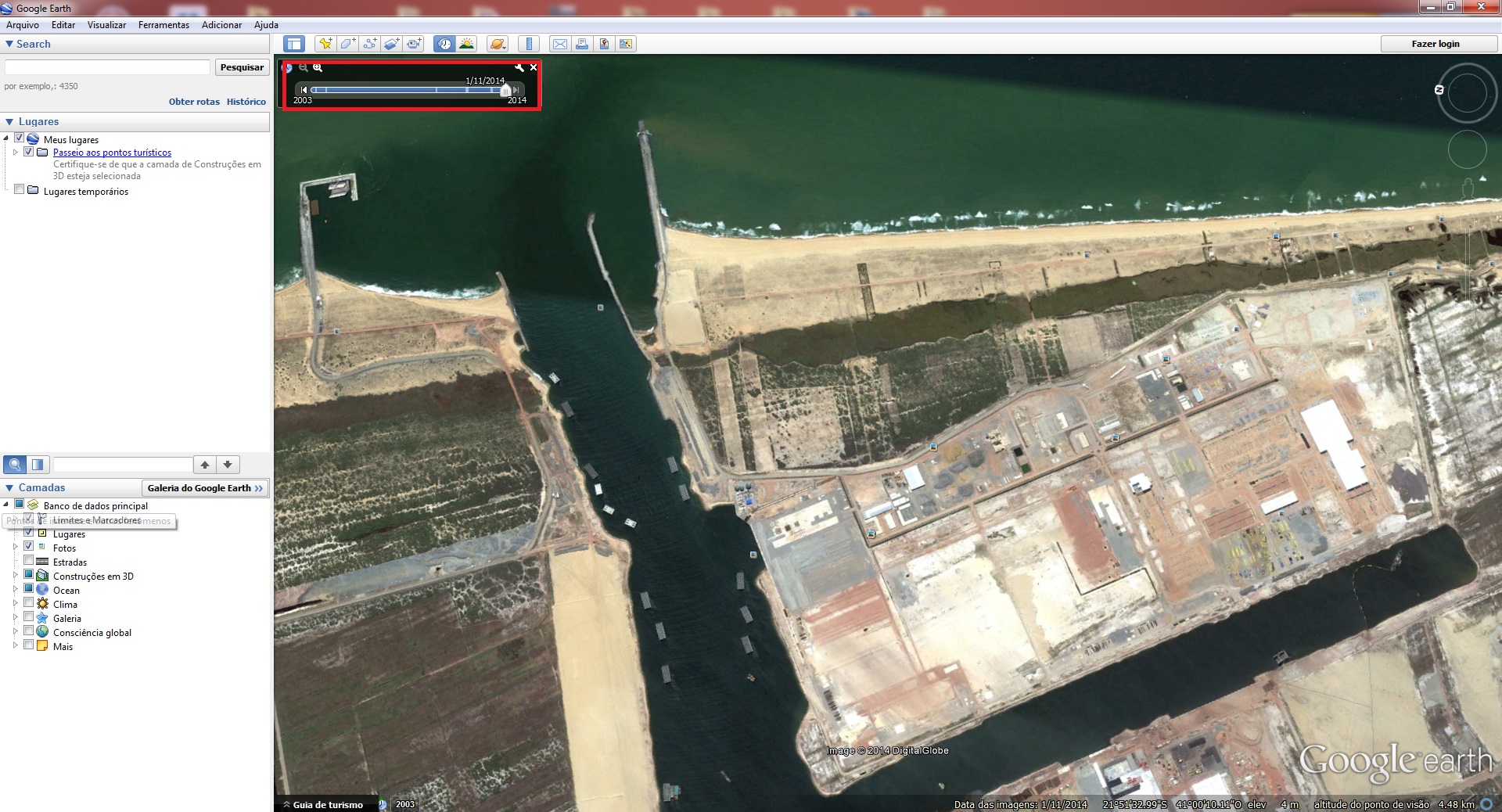Open the Ferramentas menu
This screenshot has height=812, width=1502.
(163, 25)
